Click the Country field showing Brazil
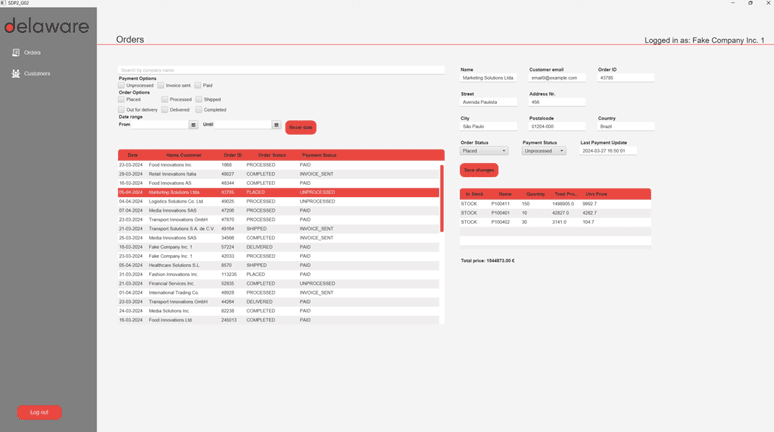Image resolution: width=774 pixels, height=432 pixels. click(x=626, y=126)
